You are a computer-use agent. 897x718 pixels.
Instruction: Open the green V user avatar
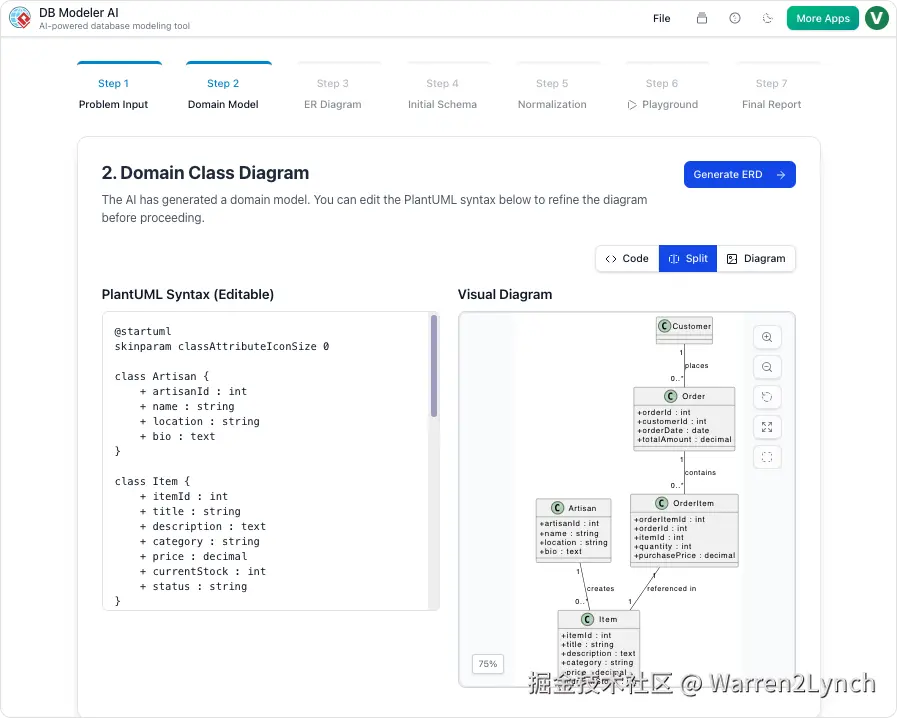[x=876, y=18]
